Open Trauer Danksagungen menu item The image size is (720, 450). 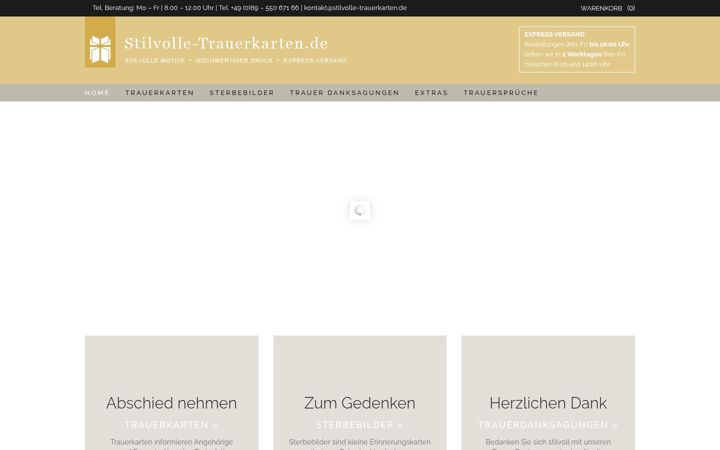(x=344, y=93)
